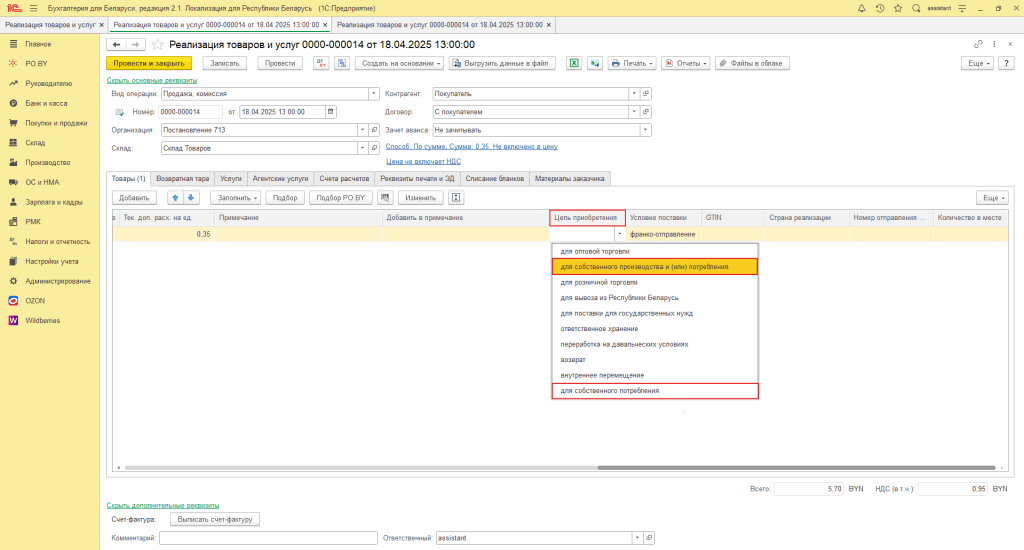Switch to Реквизиты печати и ЭД tab
Screen dimensions: 1024x550
tap(417, 178)
